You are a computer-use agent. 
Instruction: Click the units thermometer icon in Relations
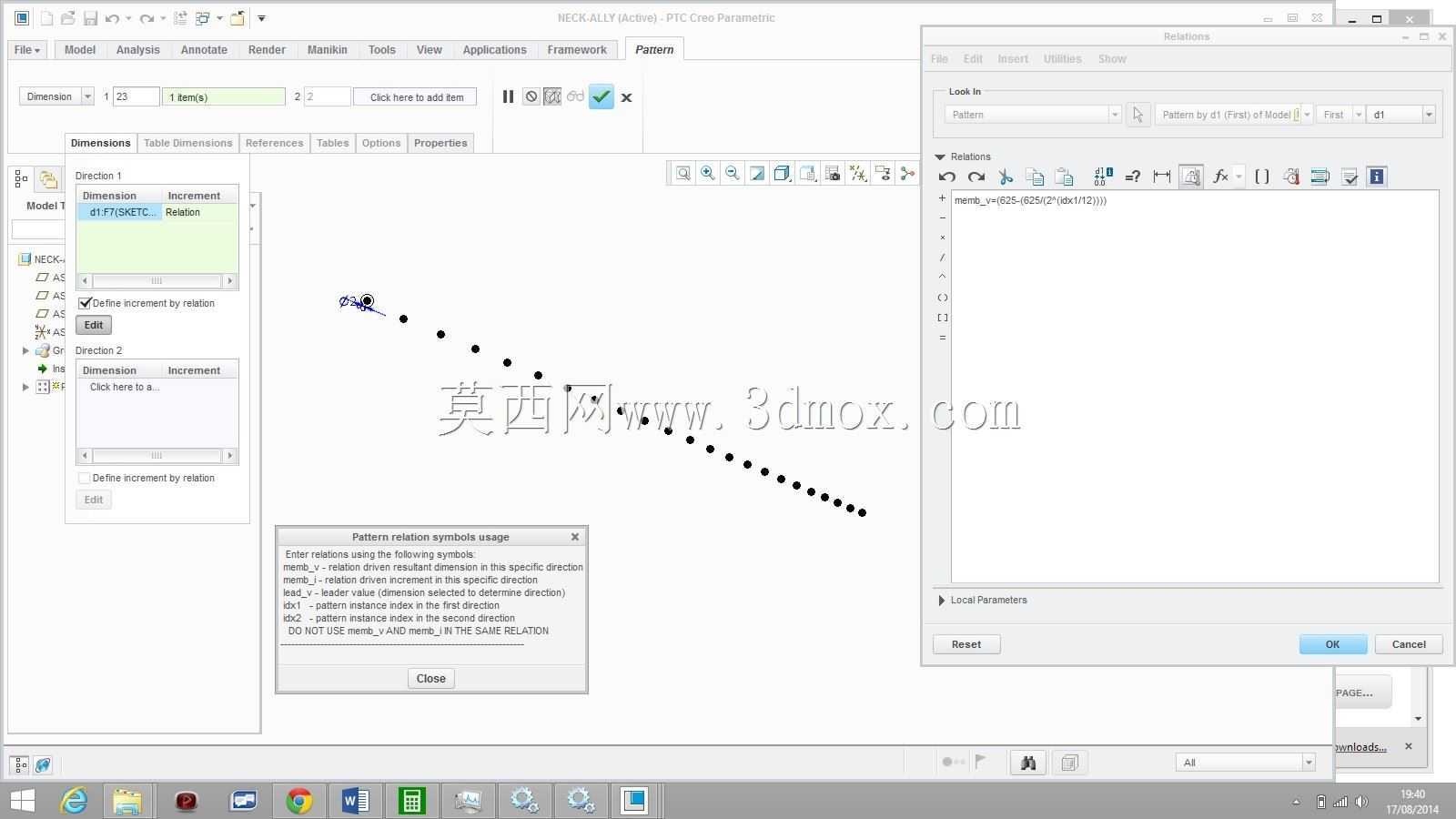pos(1291,177)
